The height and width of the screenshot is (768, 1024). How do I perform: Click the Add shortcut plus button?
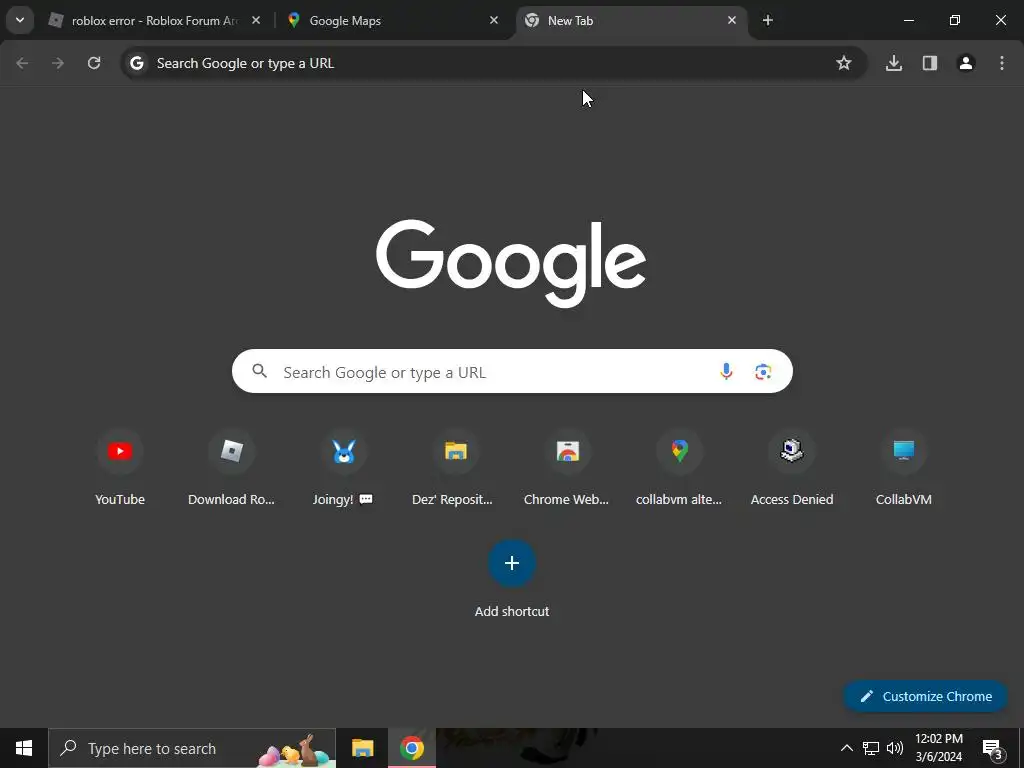(512, 563)
